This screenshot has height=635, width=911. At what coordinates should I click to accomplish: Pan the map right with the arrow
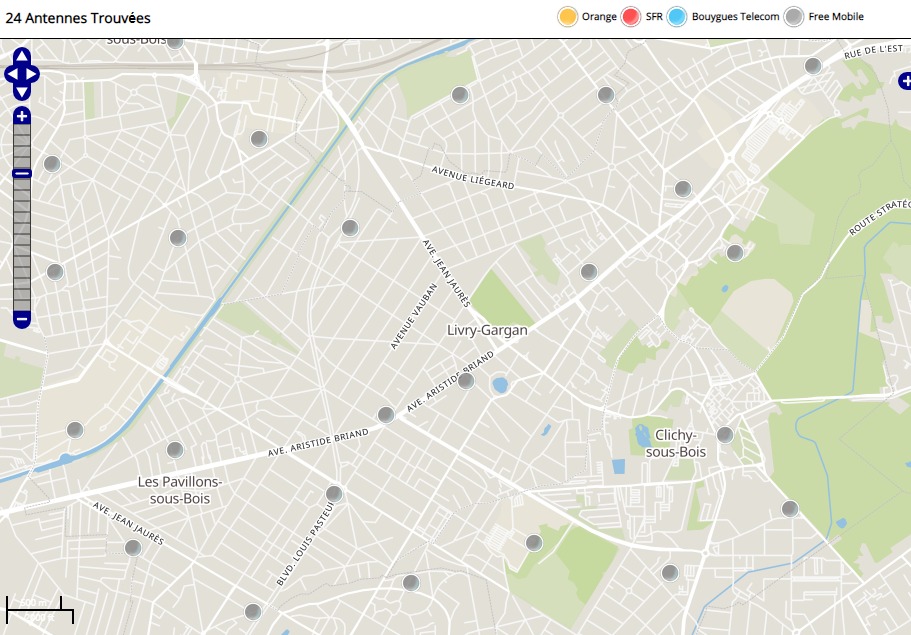point(33,74)
